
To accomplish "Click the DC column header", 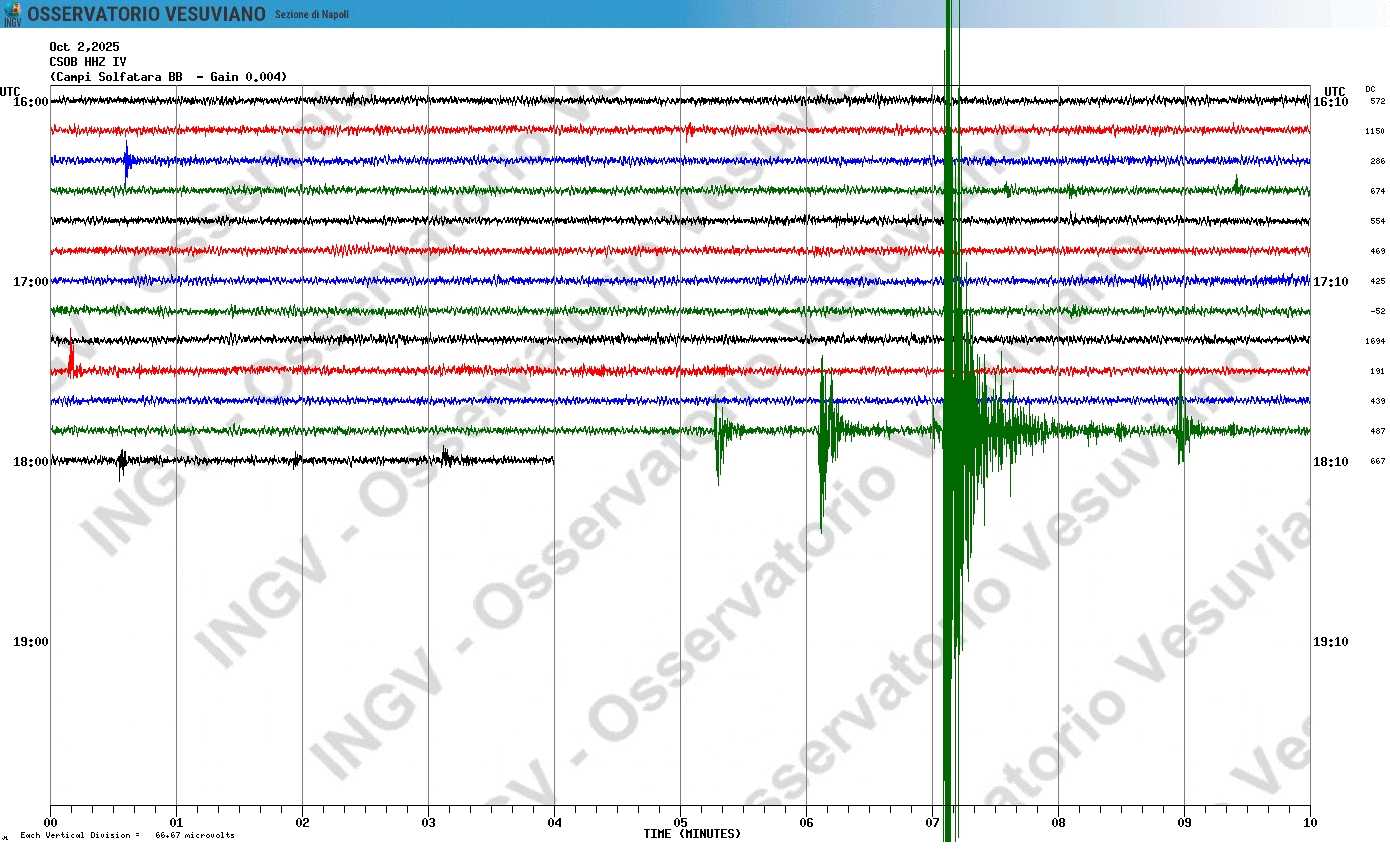I will [x=1369, y=89].
